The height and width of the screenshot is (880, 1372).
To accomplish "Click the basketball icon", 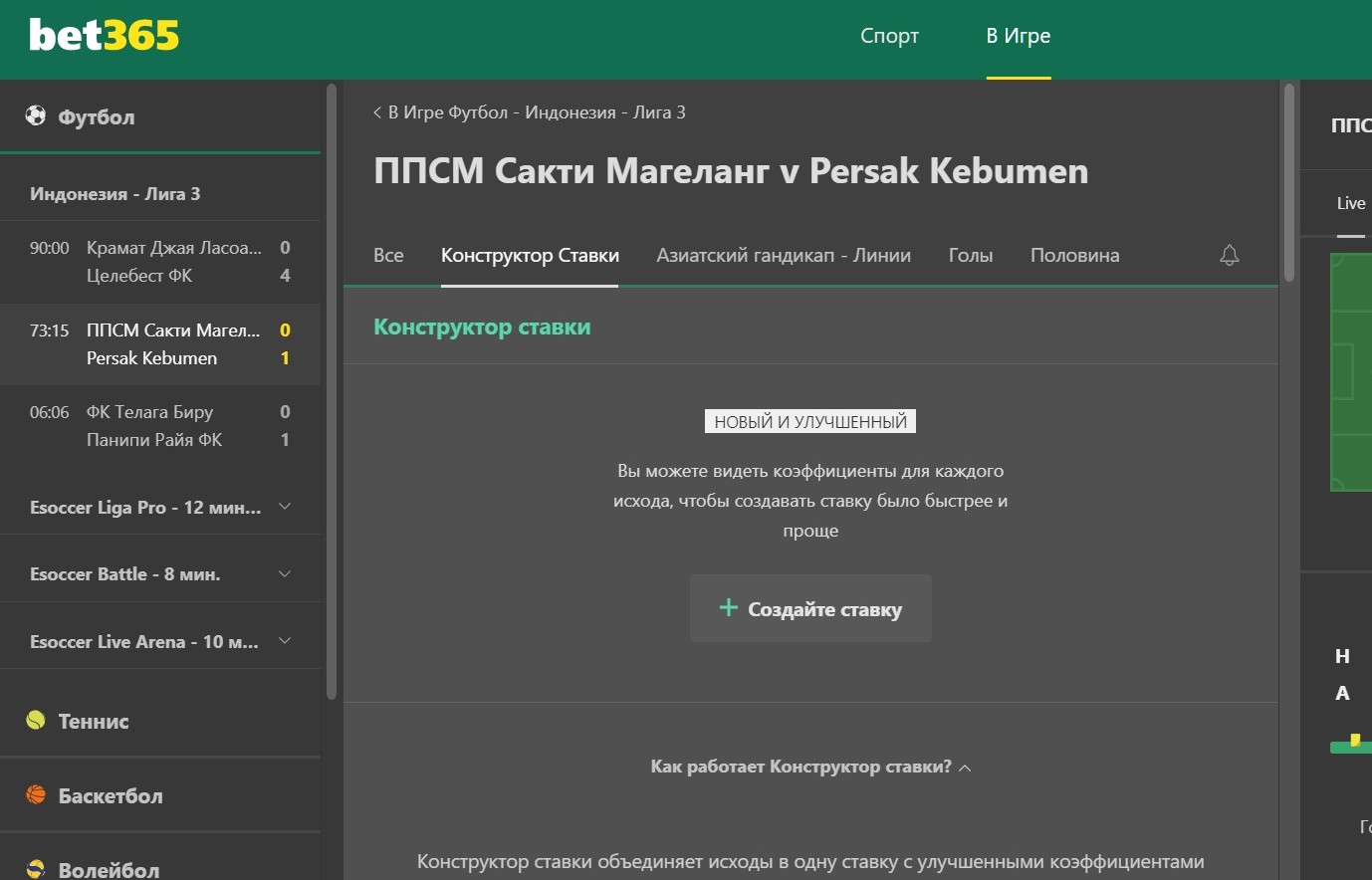I will pos(36,794).
